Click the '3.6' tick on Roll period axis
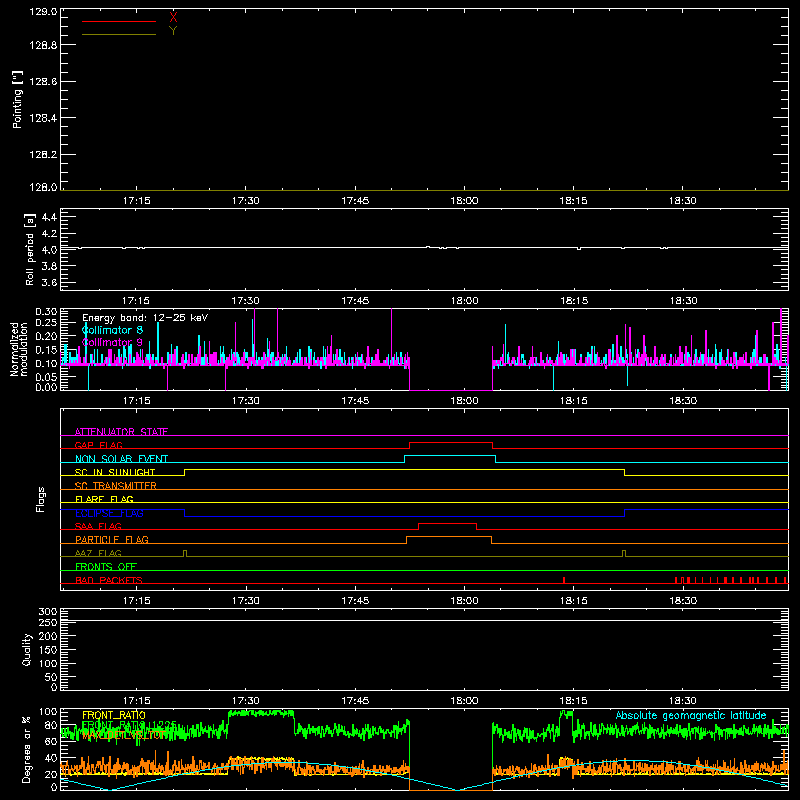Image resolution: width=800 pixels, height=800 pixels. tap(49, 282)
